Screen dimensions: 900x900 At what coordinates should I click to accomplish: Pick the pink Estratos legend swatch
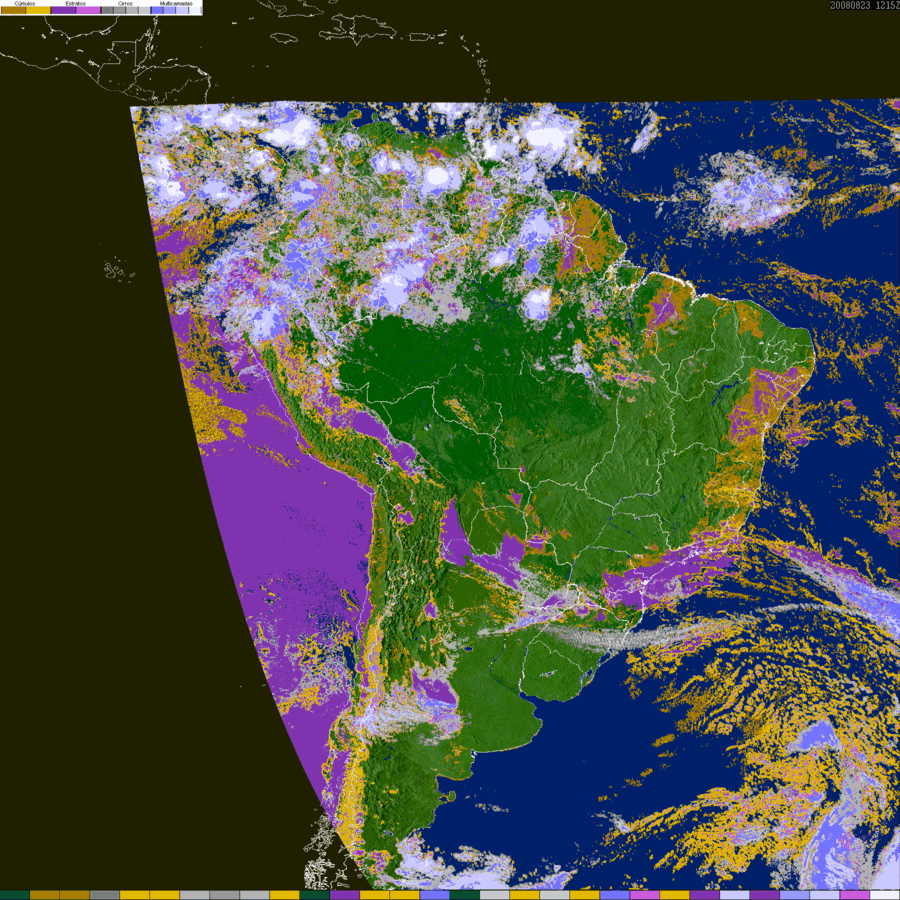88,10
